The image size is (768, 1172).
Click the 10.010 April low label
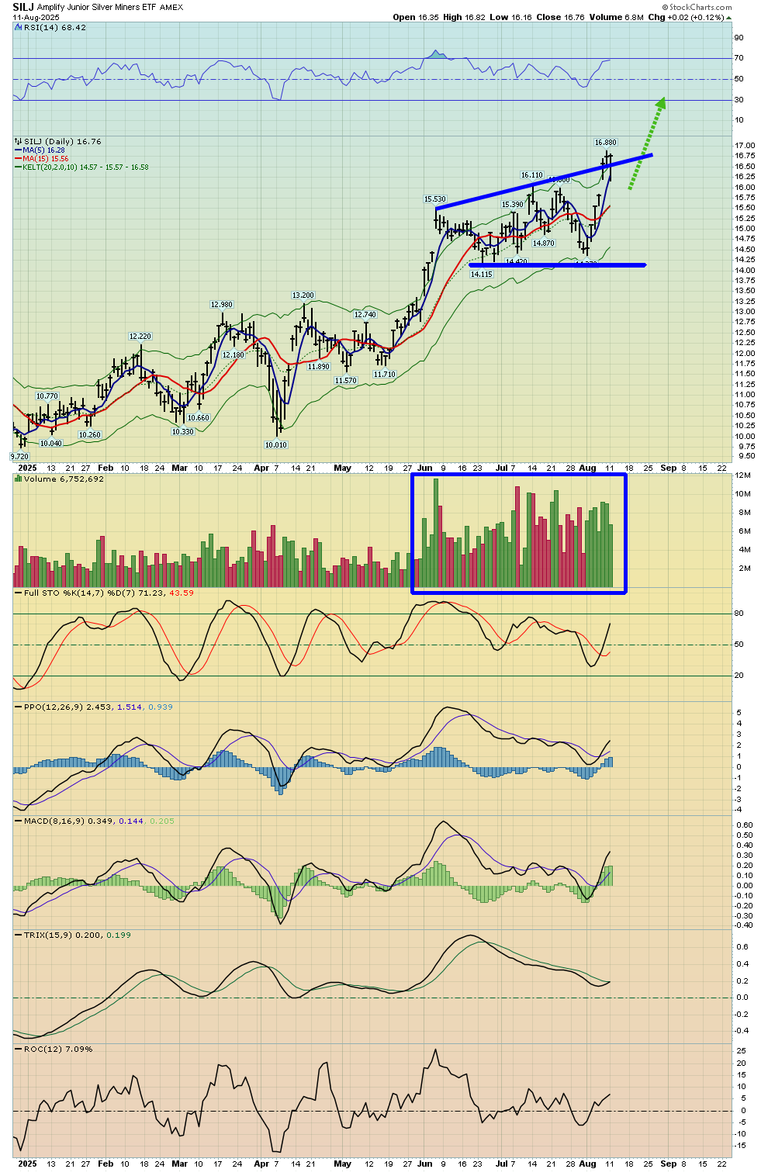click(275, 445)
